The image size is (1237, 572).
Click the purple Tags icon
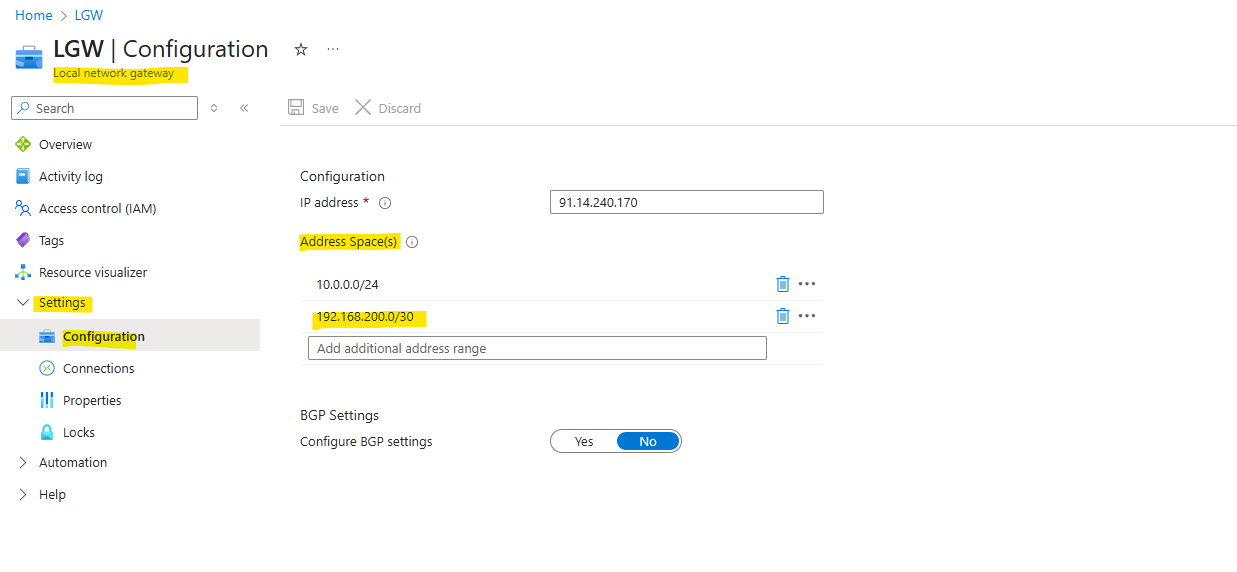23,240
